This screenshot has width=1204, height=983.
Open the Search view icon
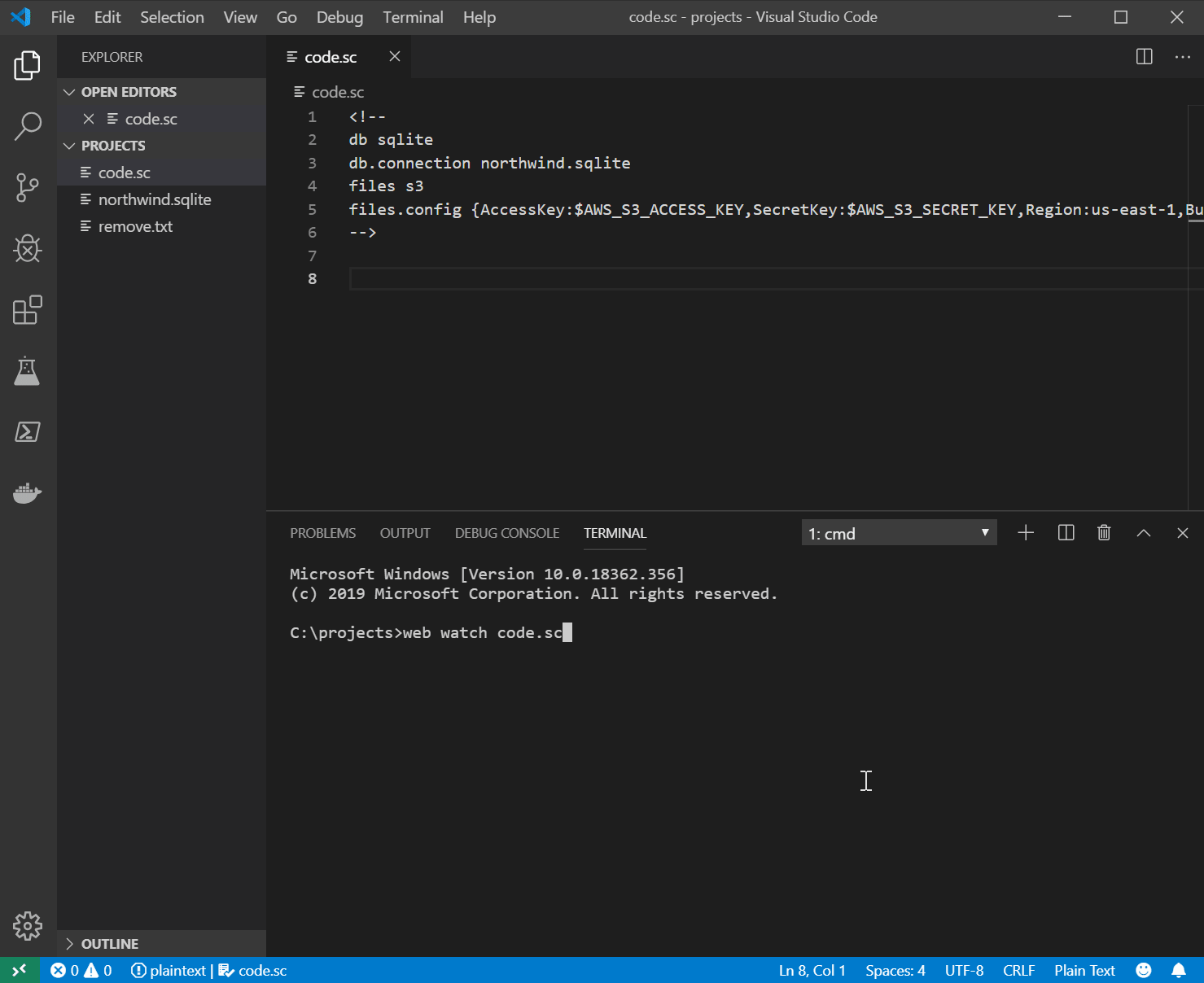(28, 126)
